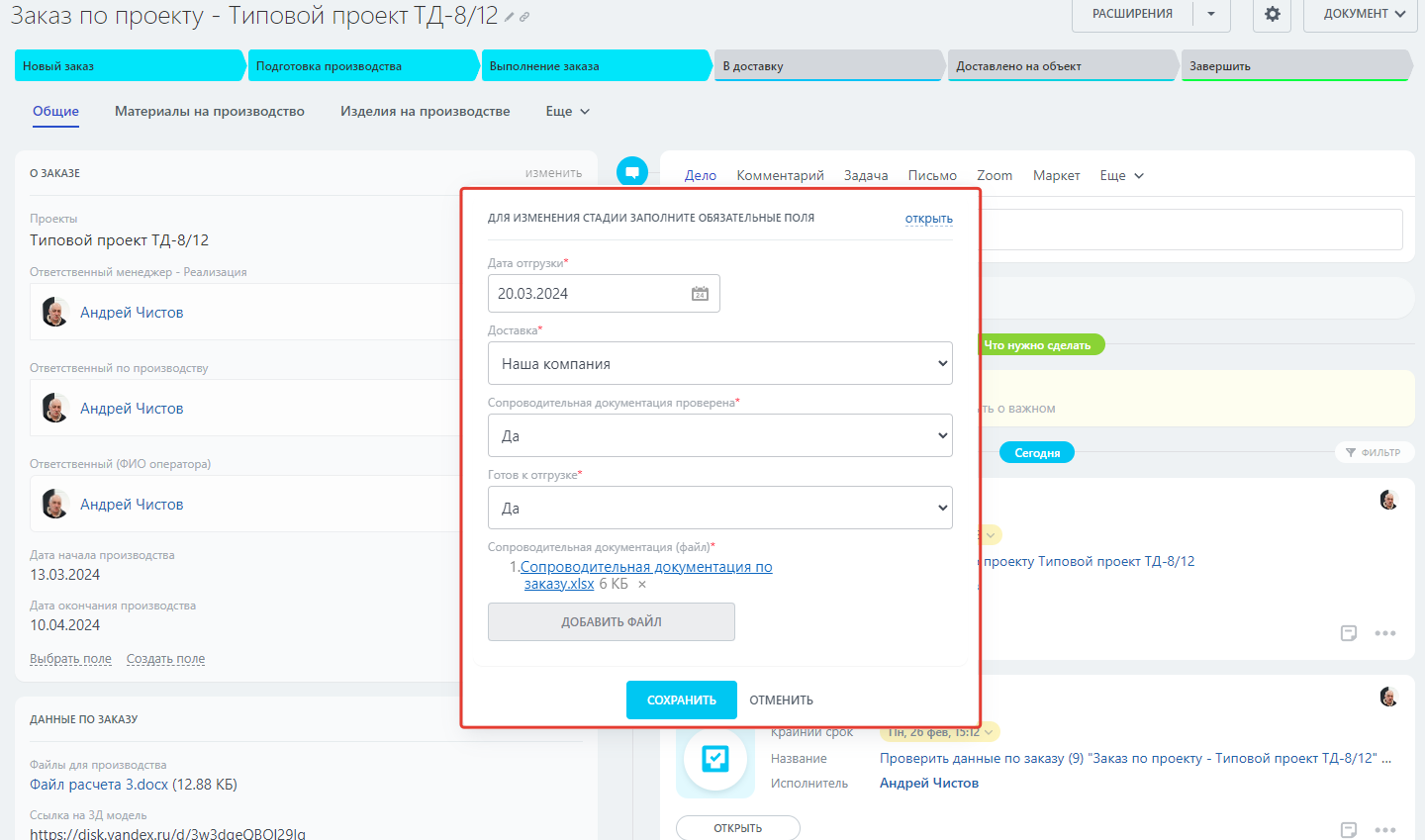1425x840 pixels.
Task: Click the blue comment bubble timeline icon
Action: [632, 172]
